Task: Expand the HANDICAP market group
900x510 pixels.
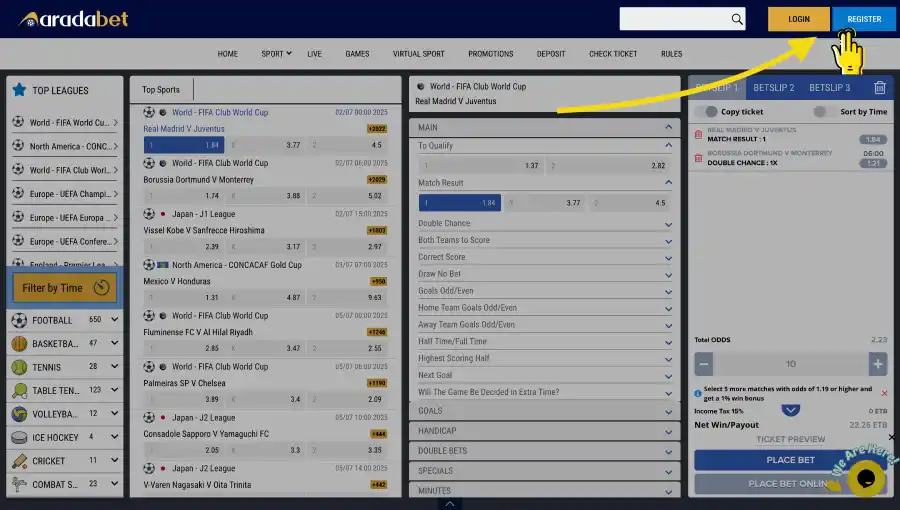Action: click(544, 431)
